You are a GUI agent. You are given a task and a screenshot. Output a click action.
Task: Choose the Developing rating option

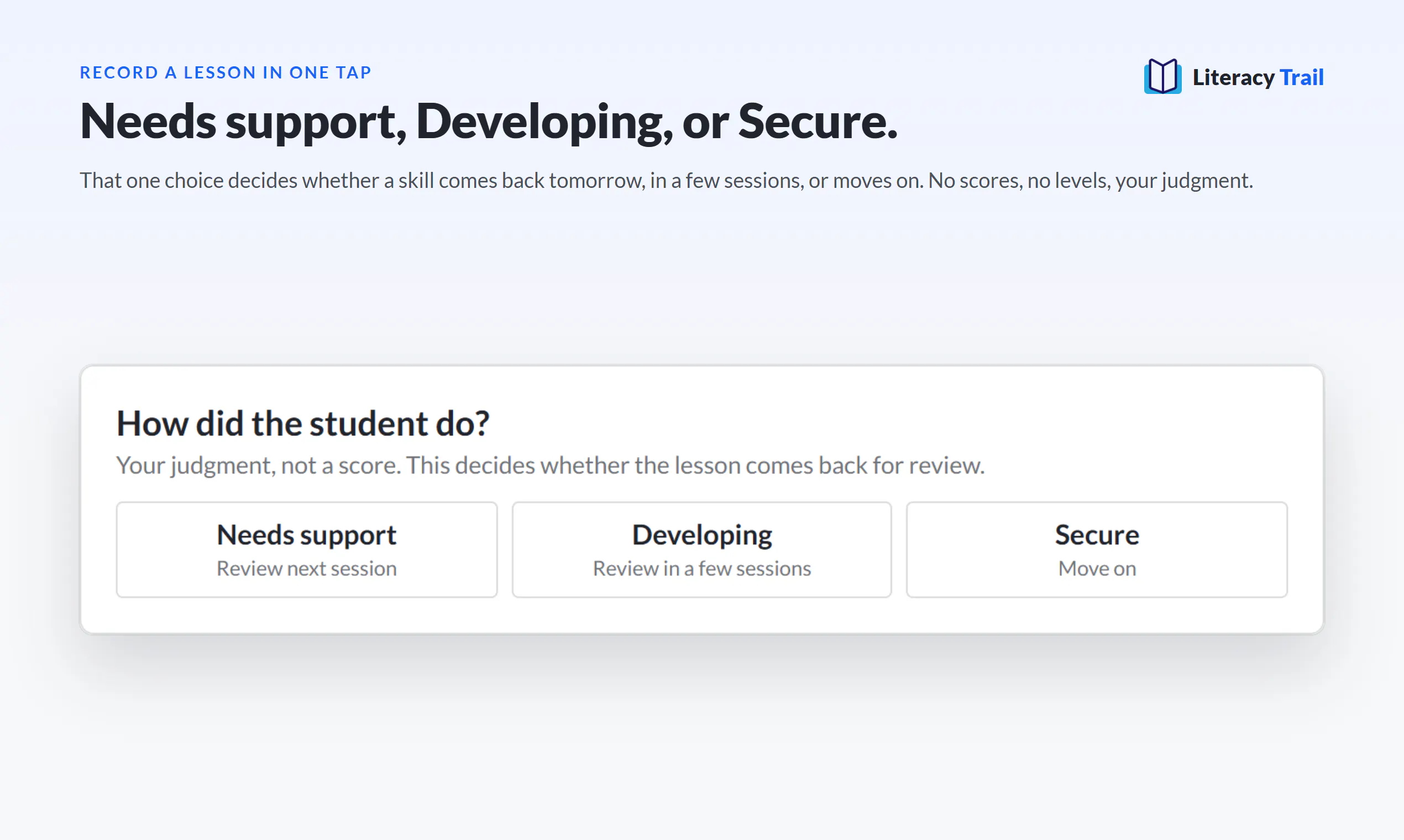point(701,549)
